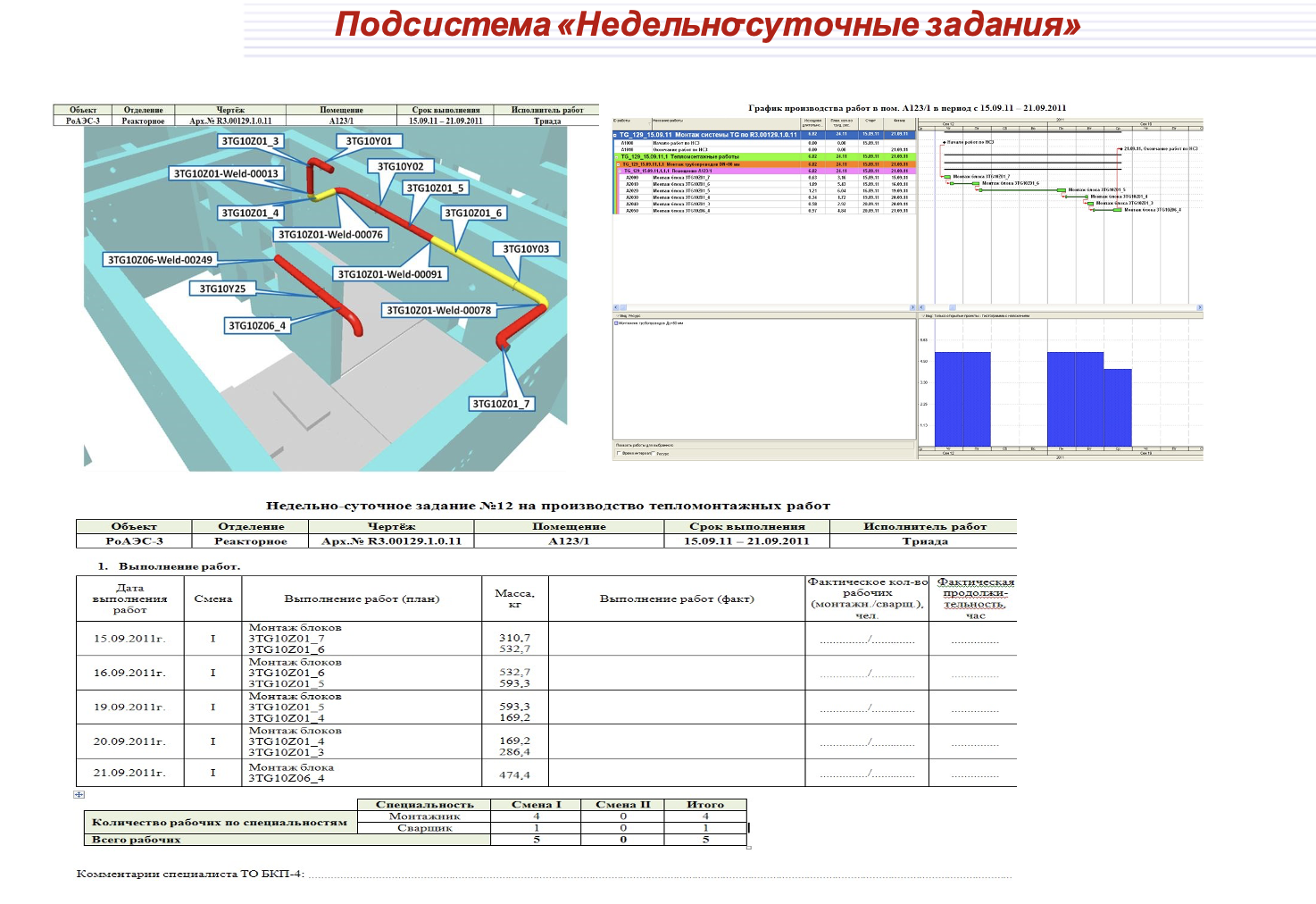Enable the 'Время интервал' checkbox
This screenshot has height=904, width=1316.
619,453
